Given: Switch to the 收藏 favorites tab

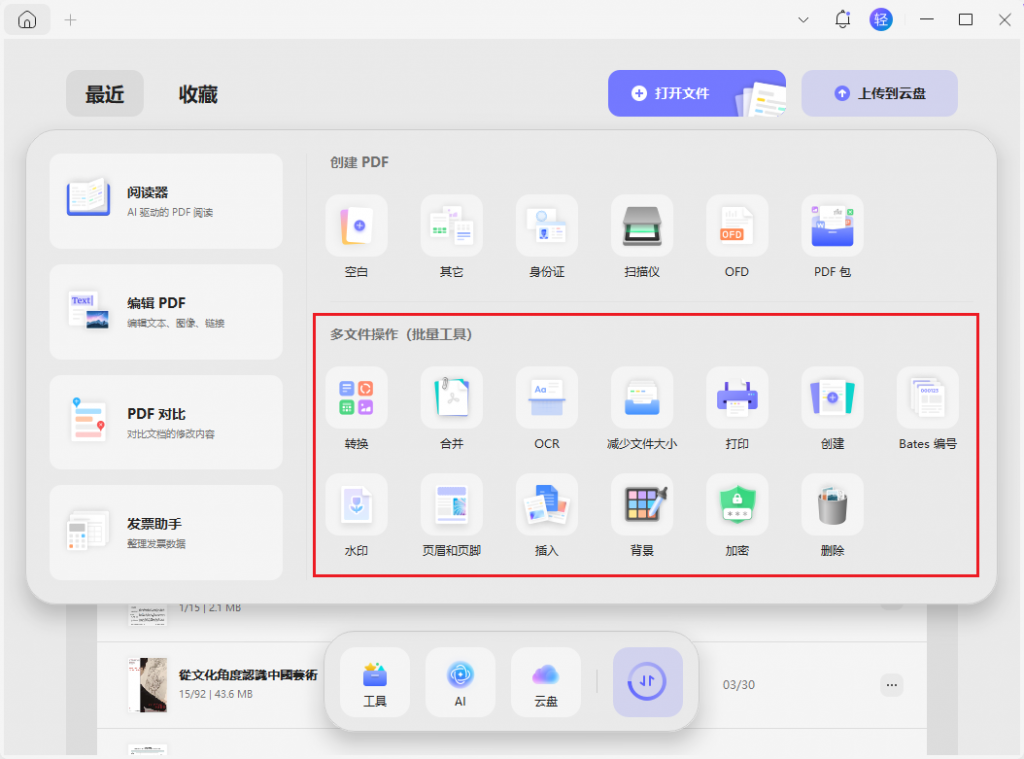Looking at the screenshot, I should [x=198, y=93].
